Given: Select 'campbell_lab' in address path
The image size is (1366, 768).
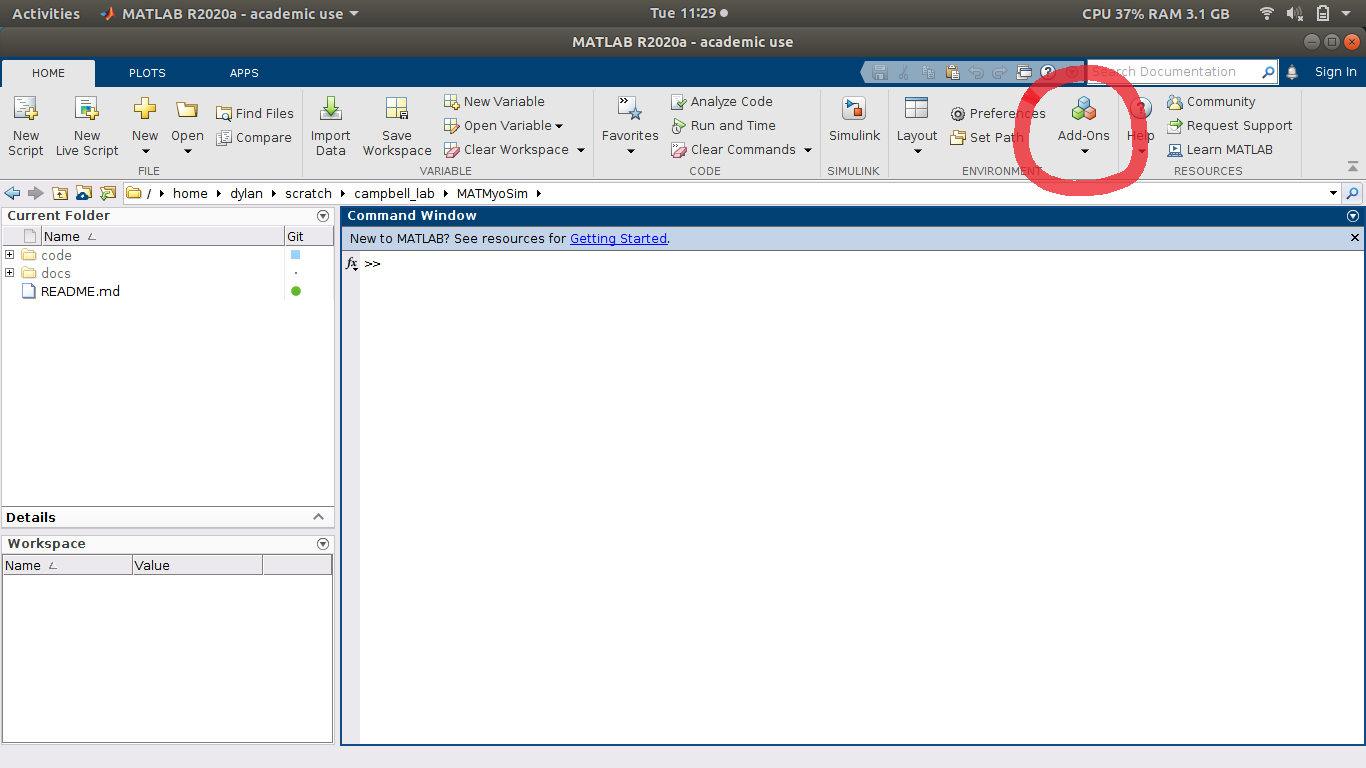Looking at the screenshot, I should coord(394,193).
